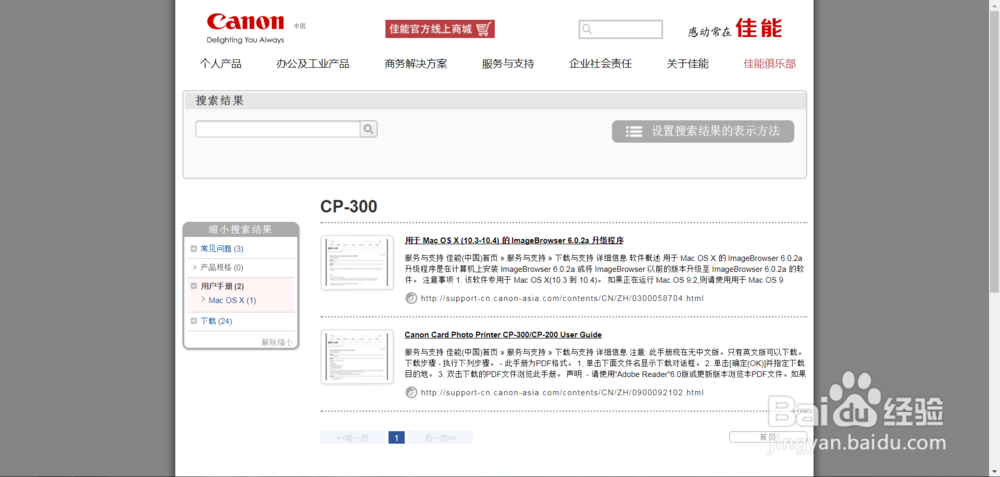The image size is (1000, 477).
Task: Open the 商务解决方案 menu
Action: [x=416, y=64]
